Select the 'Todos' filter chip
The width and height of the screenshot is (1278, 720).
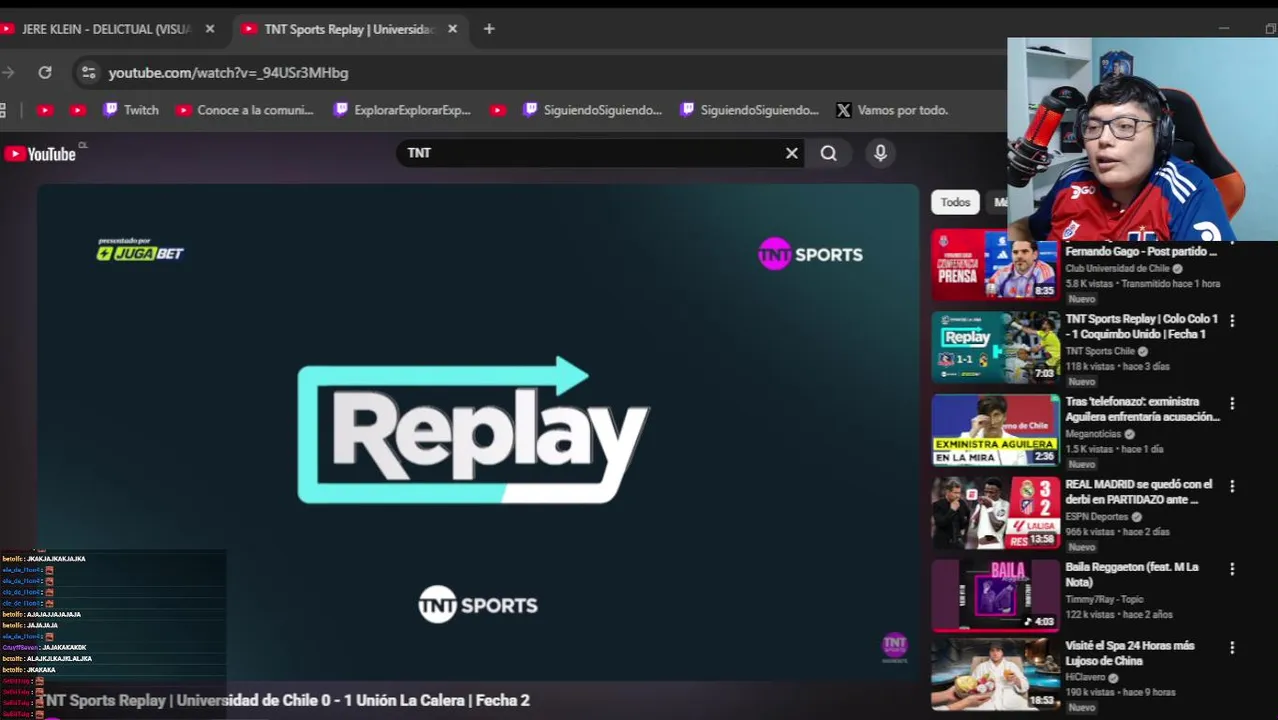tap(955, 202)
